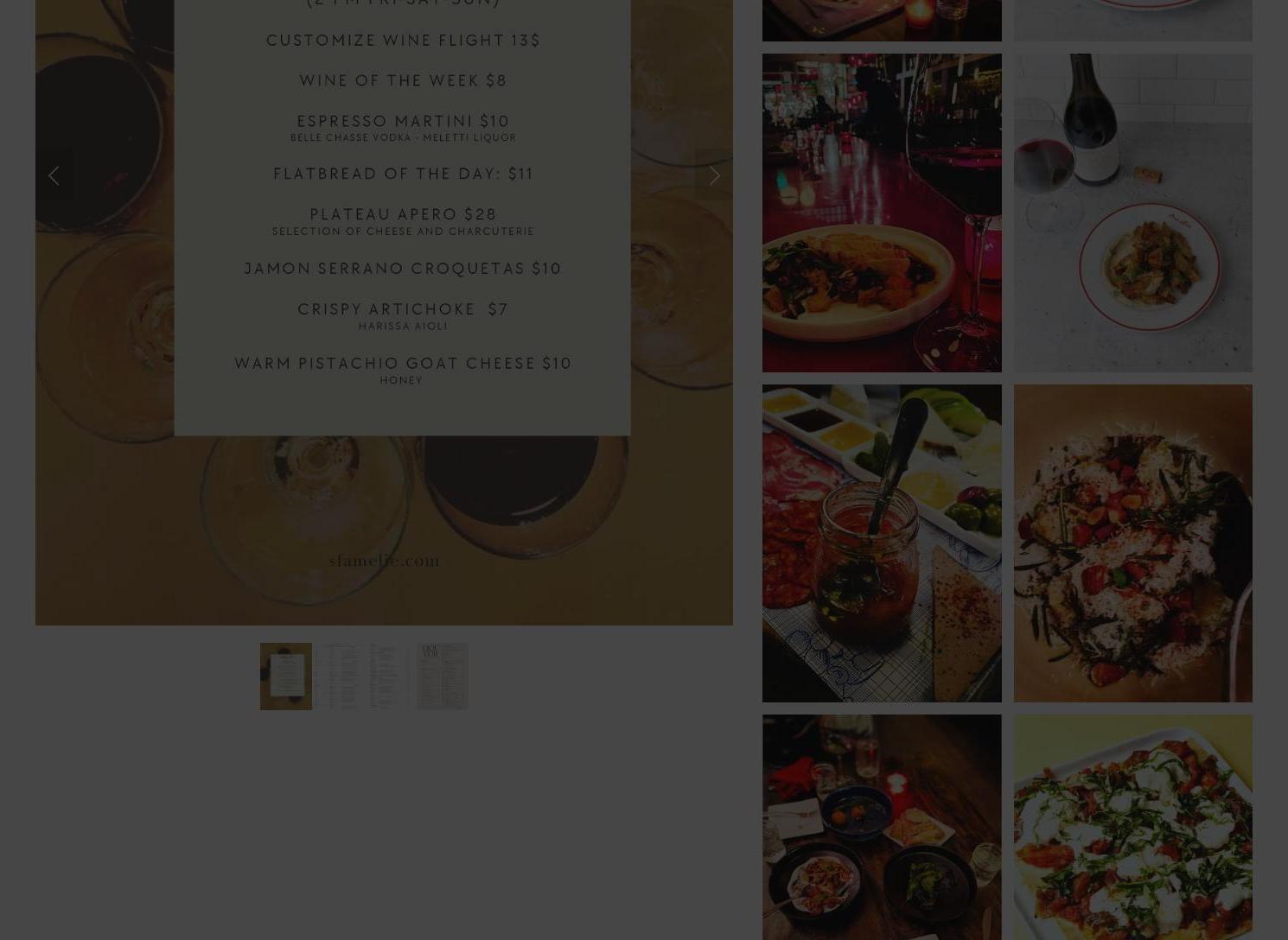
Task: Advance to next menu slide arrow
Action: coord(714,175)
